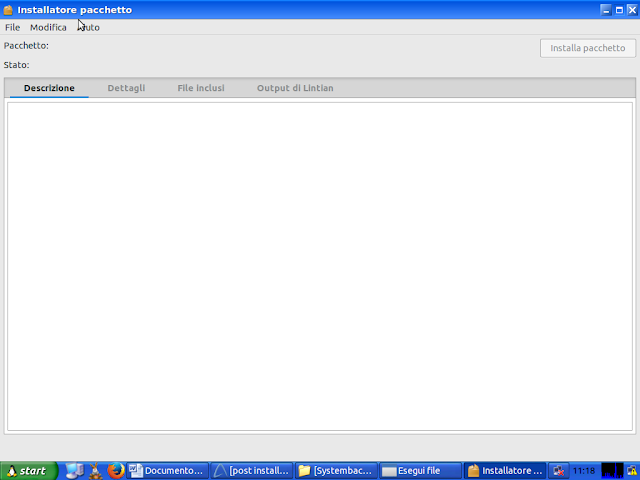Switch to the post install taskbar window
Viewport: 640px width, 480px height.
tap(252, 471)
